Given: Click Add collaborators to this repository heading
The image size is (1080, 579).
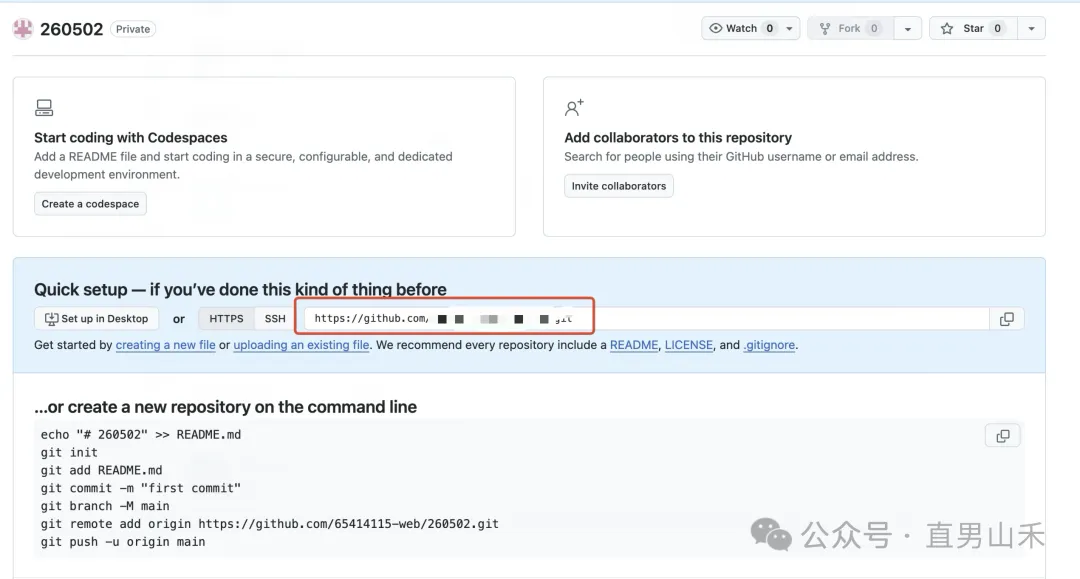Looking at the screenshot, I should tap(678, 138).
